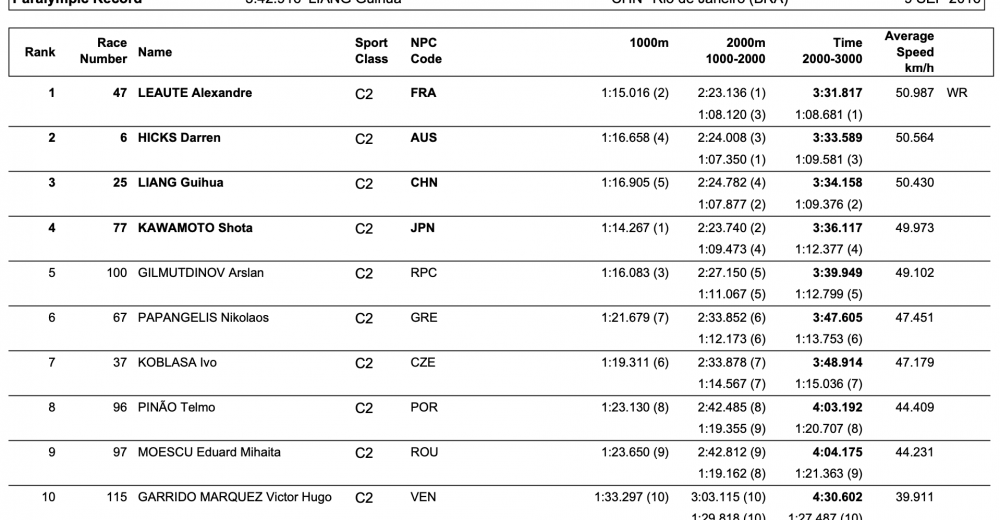Select GARRIDO MARQUEZ Victor Hugo's name
This screenshot has width=1000, height=520.
234,497
